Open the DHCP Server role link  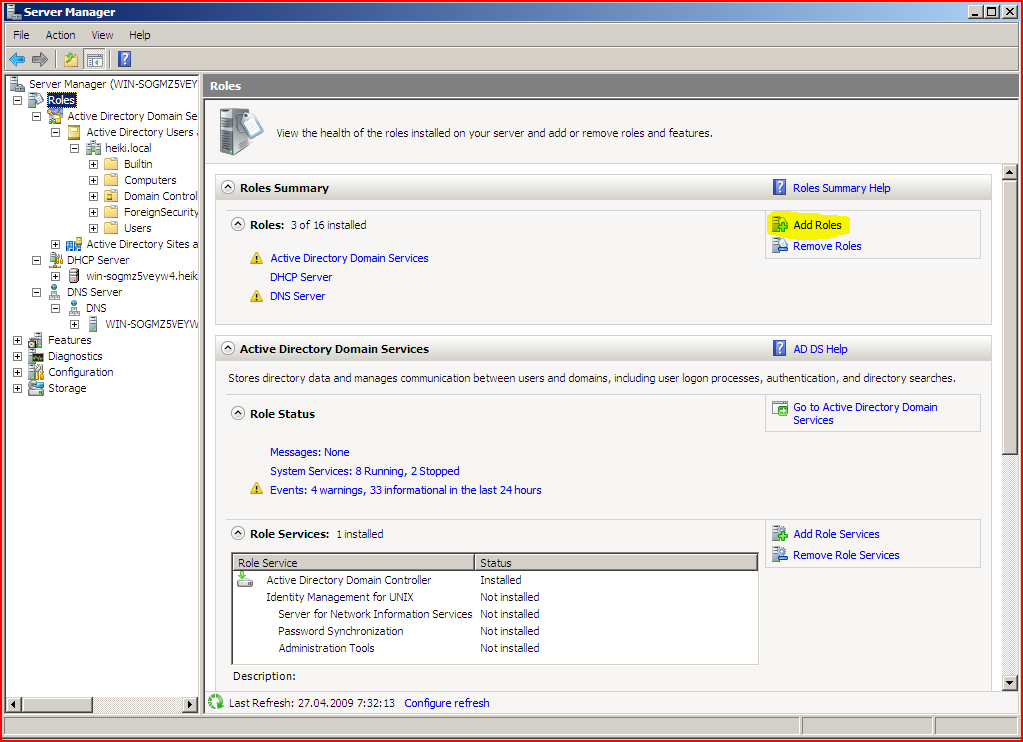coord(301,277)
